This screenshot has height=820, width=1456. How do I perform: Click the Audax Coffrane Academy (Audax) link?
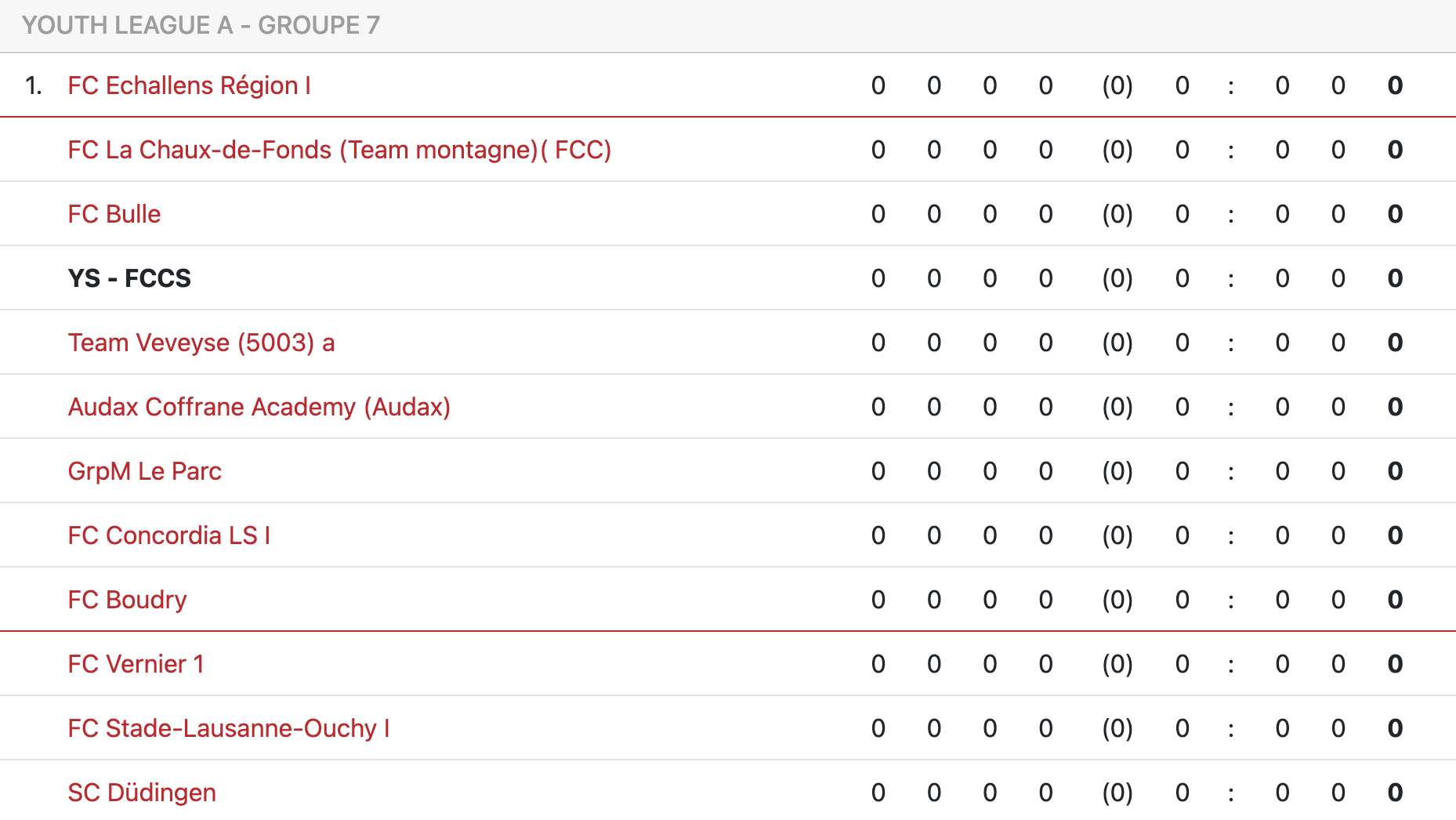(259, 407)
